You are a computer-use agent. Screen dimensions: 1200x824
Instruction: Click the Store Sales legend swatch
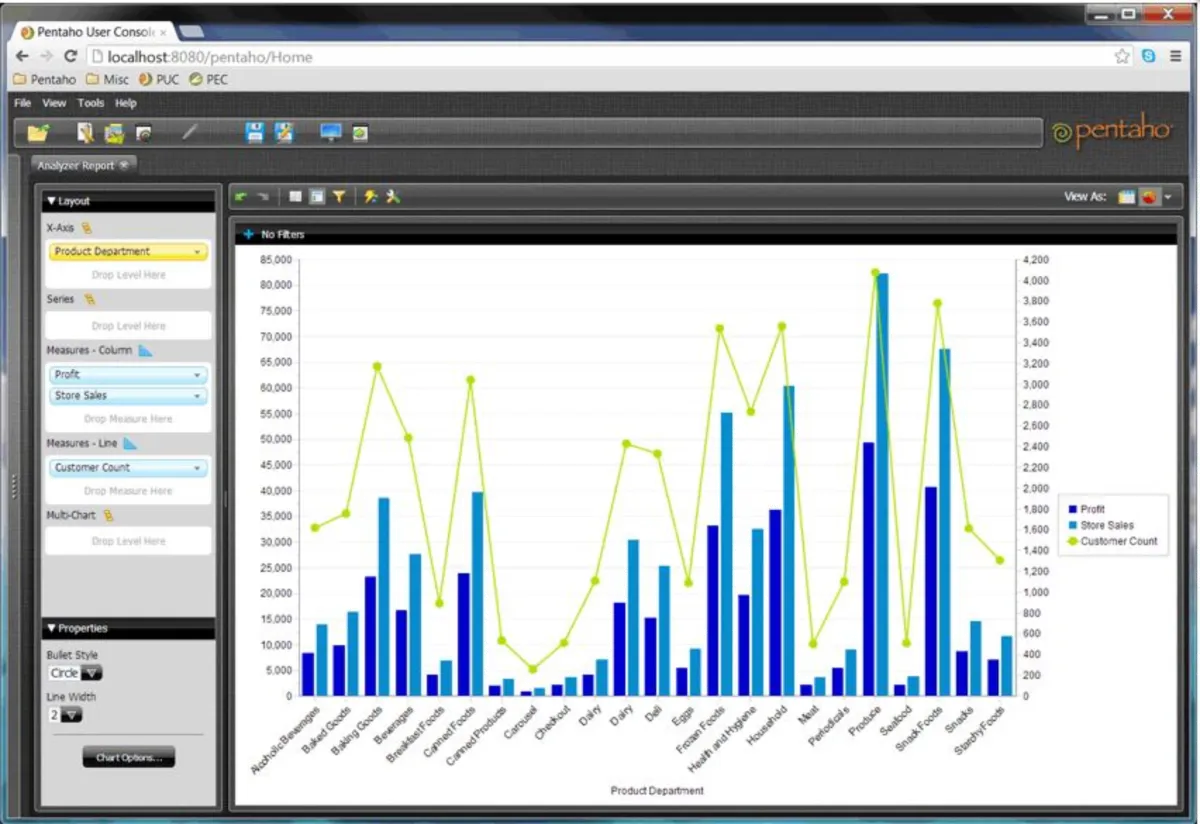(1073, 525)
